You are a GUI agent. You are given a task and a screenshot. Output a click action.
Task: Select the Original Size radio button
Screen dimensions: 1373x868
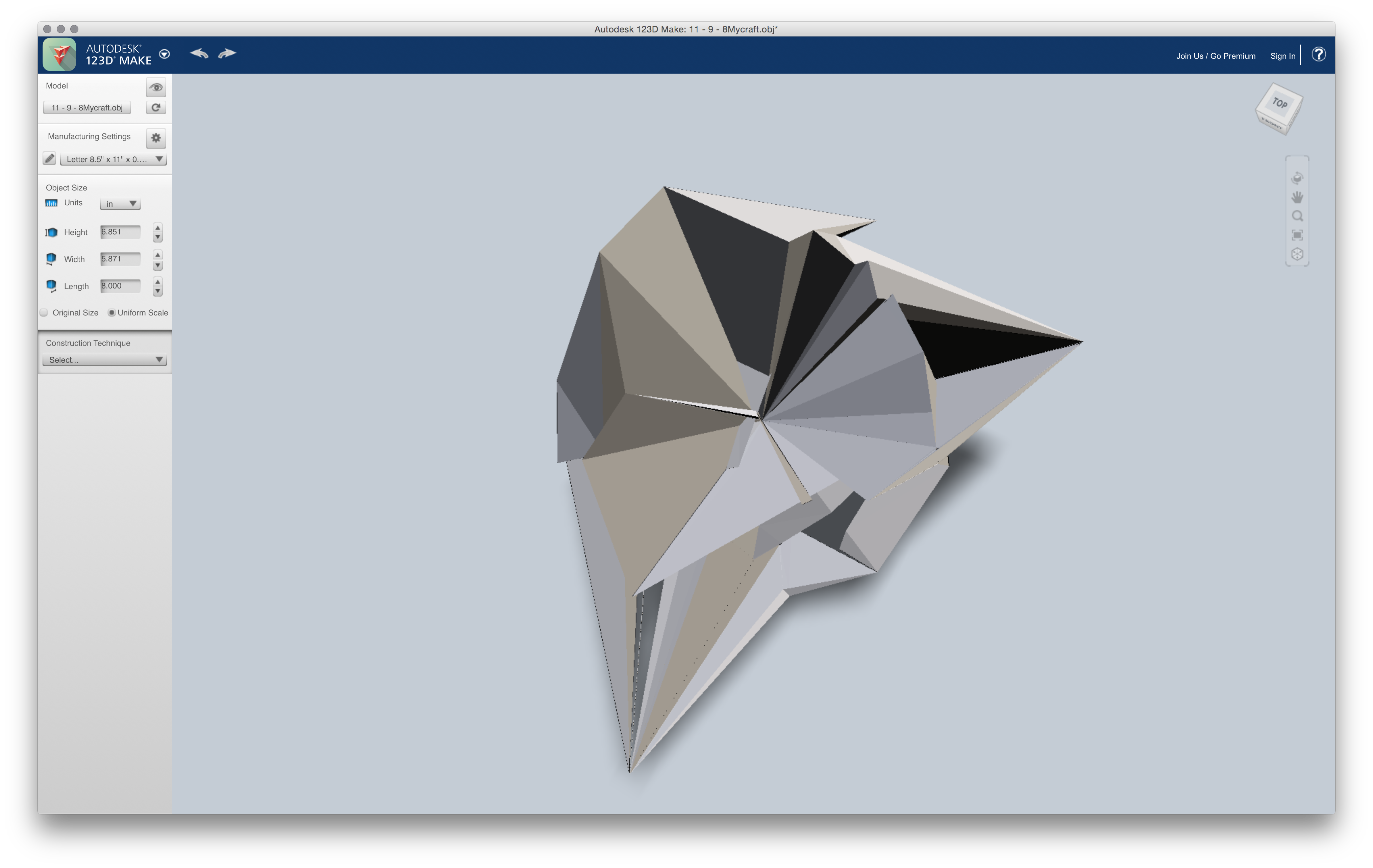coord(45,312)
